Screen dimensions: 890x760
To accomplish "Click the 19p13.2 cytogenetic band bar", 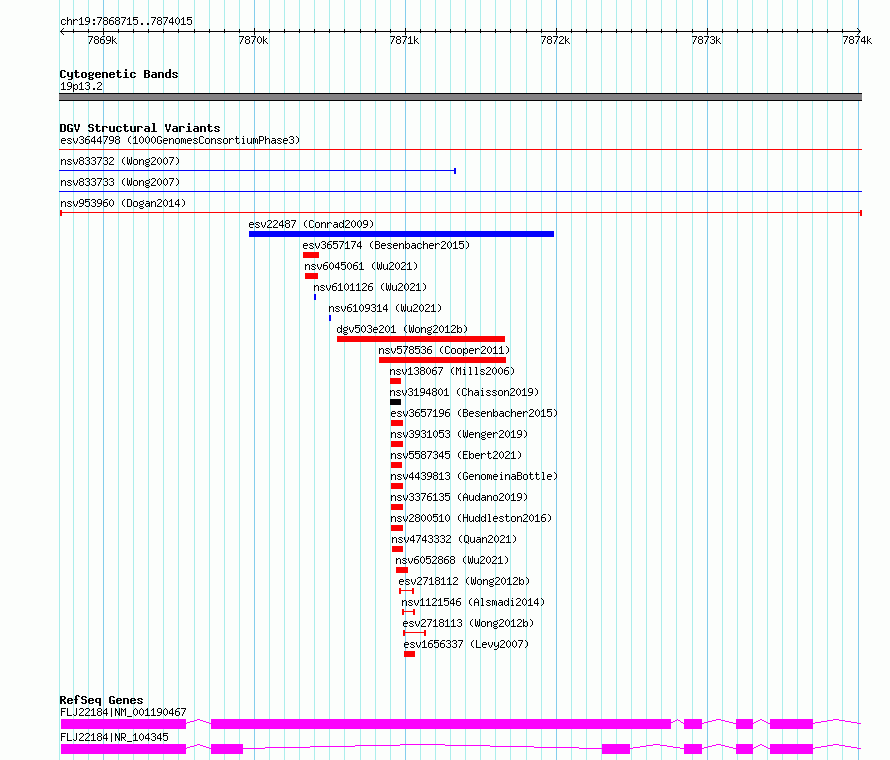I will 460,97.
